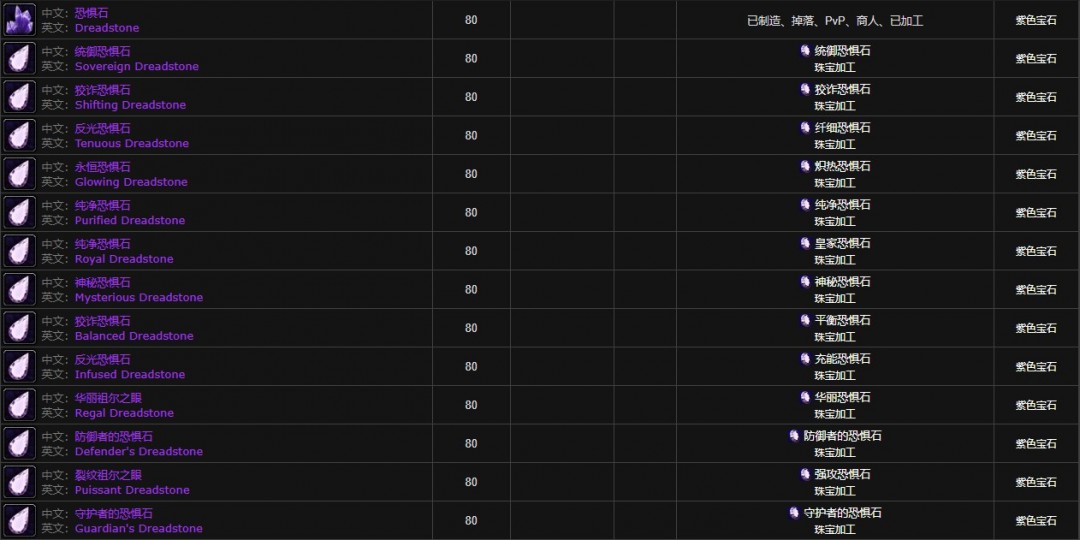Open the Shifting Dreadstone name link
The width and height of the screenshot is (1080, 540).
click(x=130, y=105)
